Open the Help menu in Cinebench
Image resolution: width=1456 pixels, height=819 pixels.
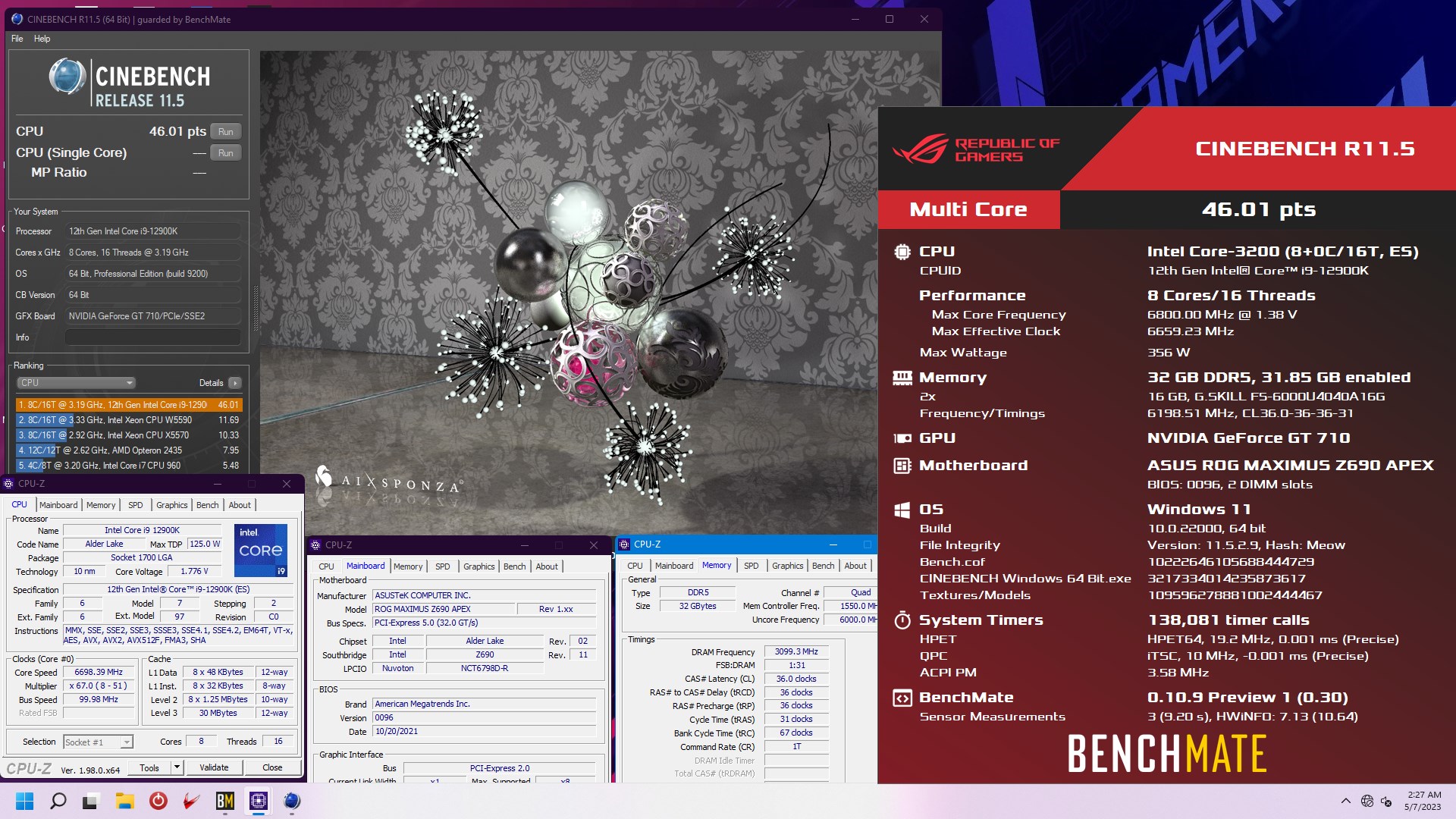(x=42, y=39)
